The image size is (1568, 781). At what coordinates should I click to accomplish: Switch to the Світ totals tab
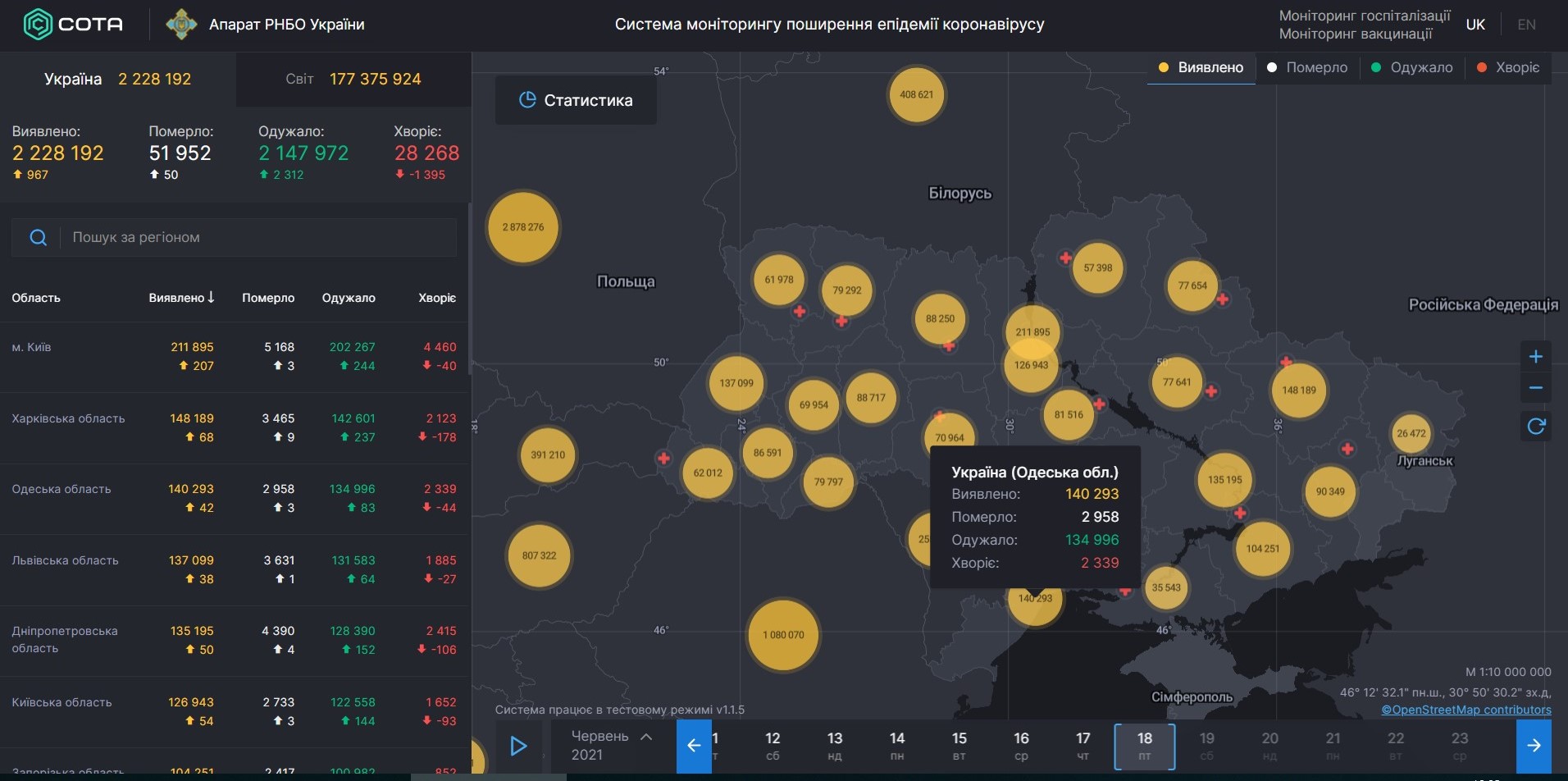353,79
